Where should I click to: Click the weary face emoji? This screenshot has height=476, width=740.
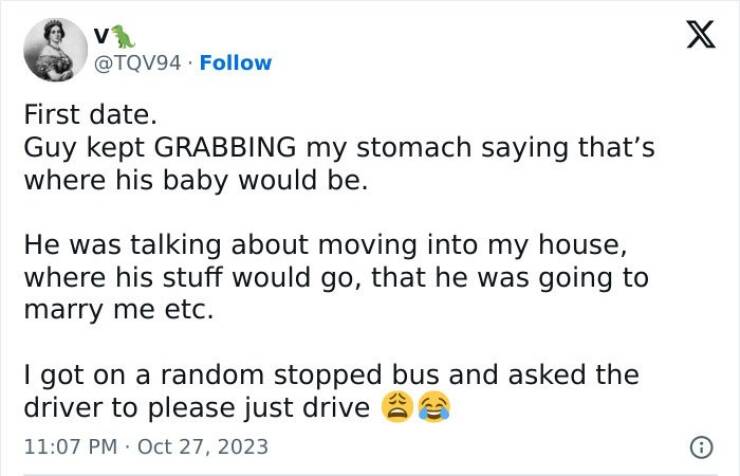[x=397, y=407]
